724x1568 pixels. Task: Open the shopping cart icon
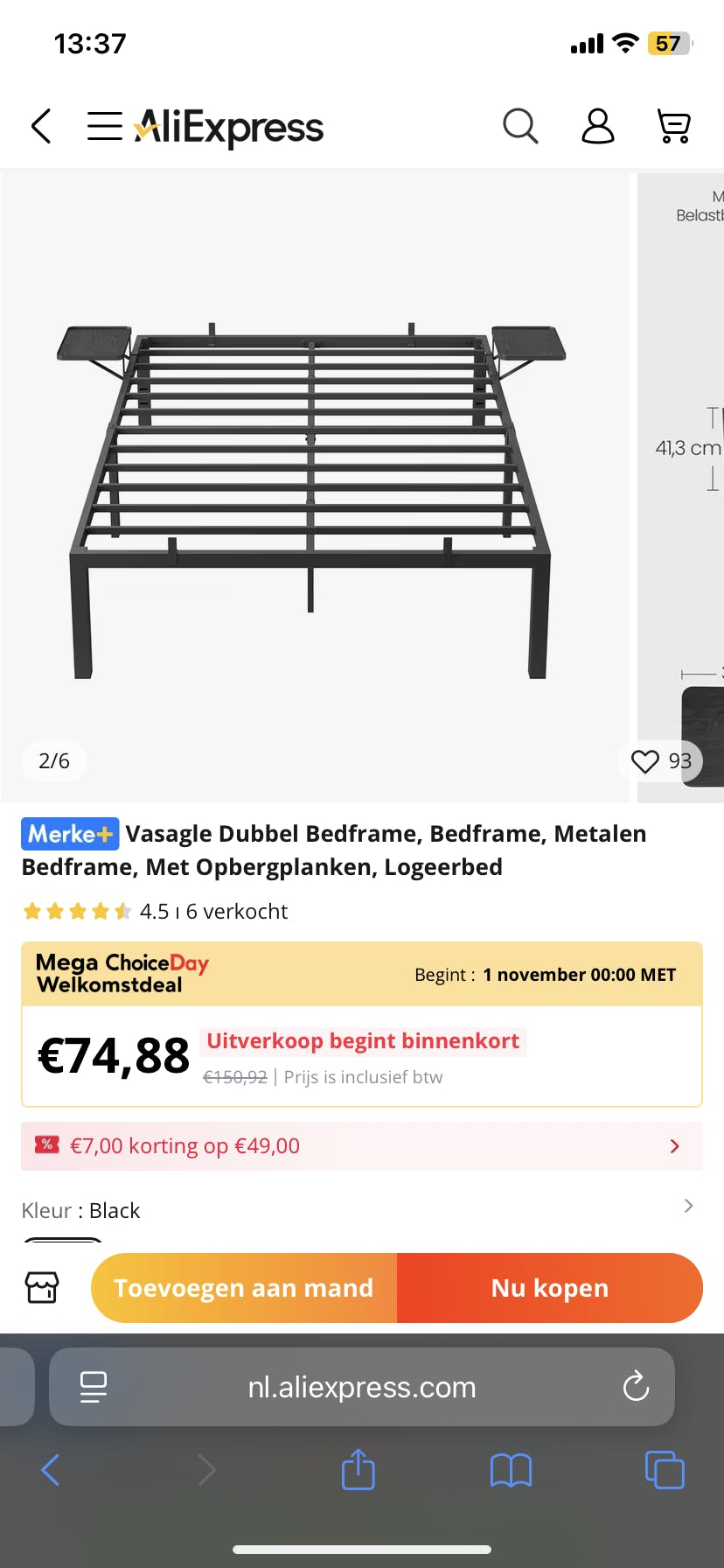[x=674, y=127]
